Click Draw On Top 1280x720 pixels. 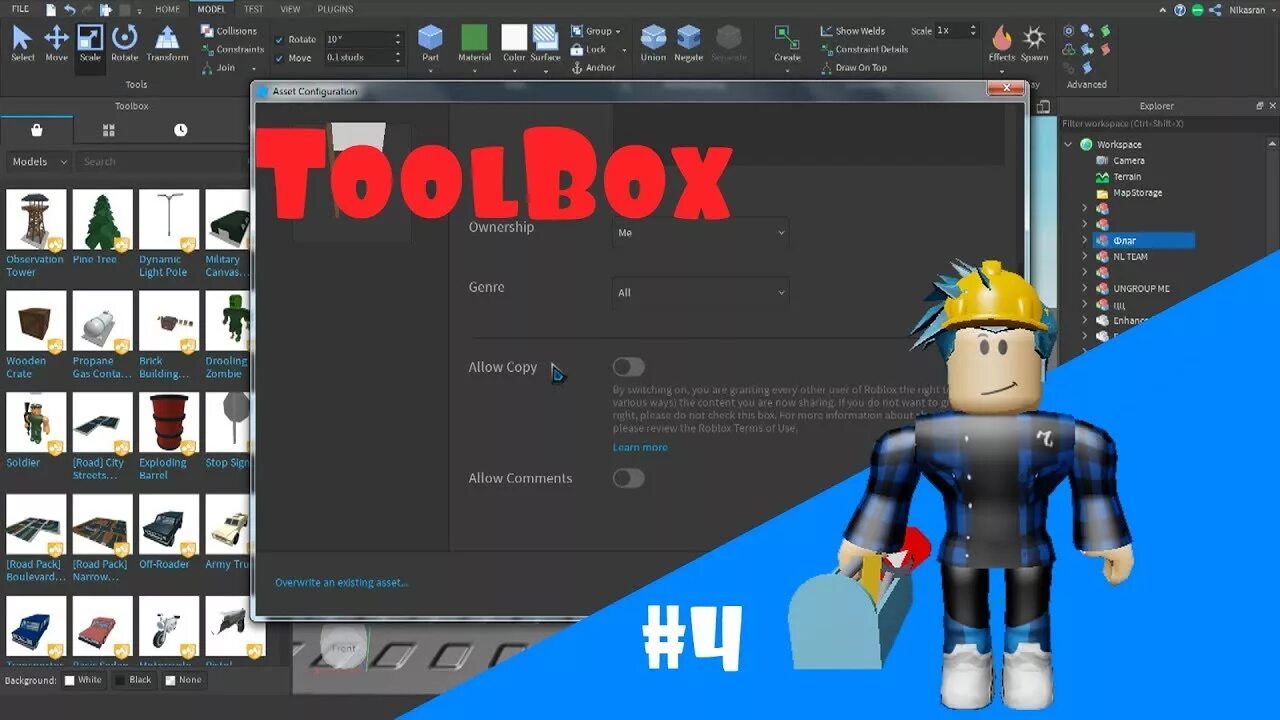point(854,68)
